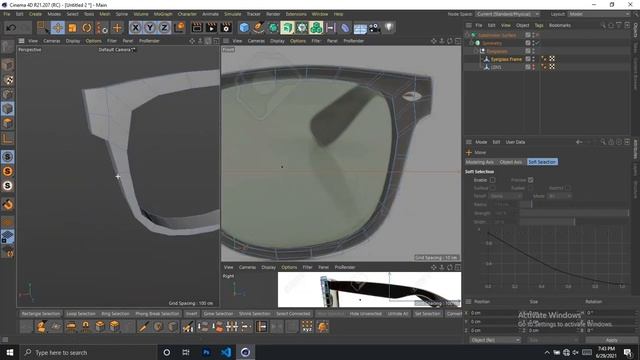Open the soft selection Mode dropdown
640x360 pixels.
560,196
